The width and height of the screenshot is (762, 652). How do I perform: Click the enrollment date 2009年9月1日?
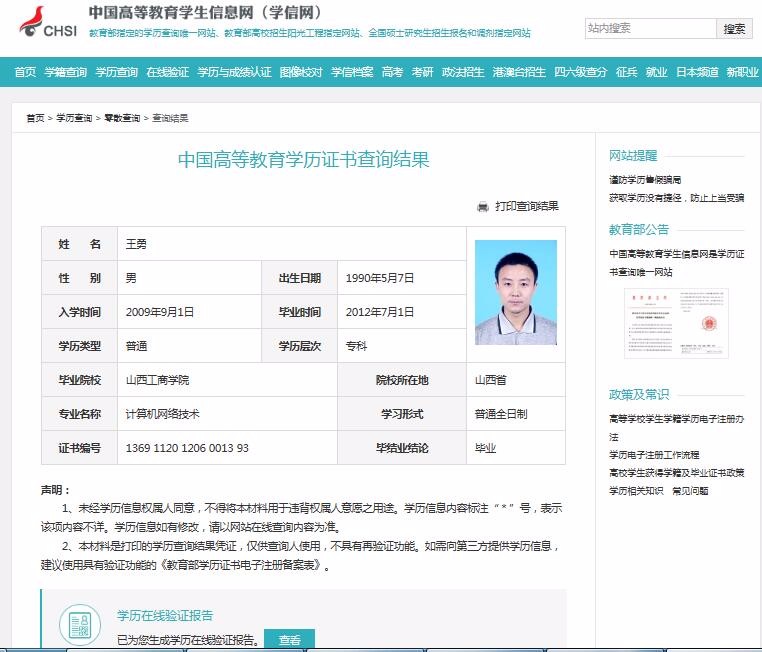pyautogui.click(x=160, y=312)
